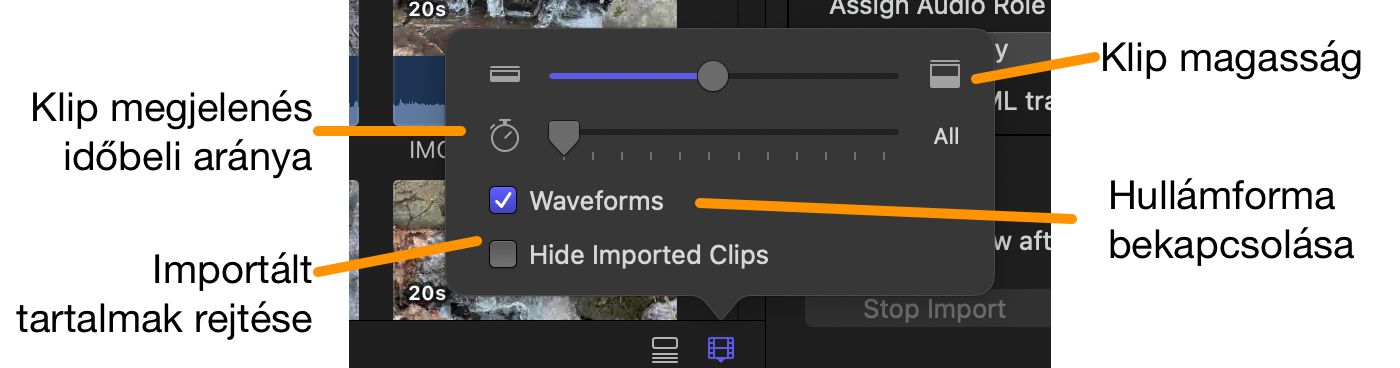
Task: Click the Hide Imported Clips text label
Action: 649,255
